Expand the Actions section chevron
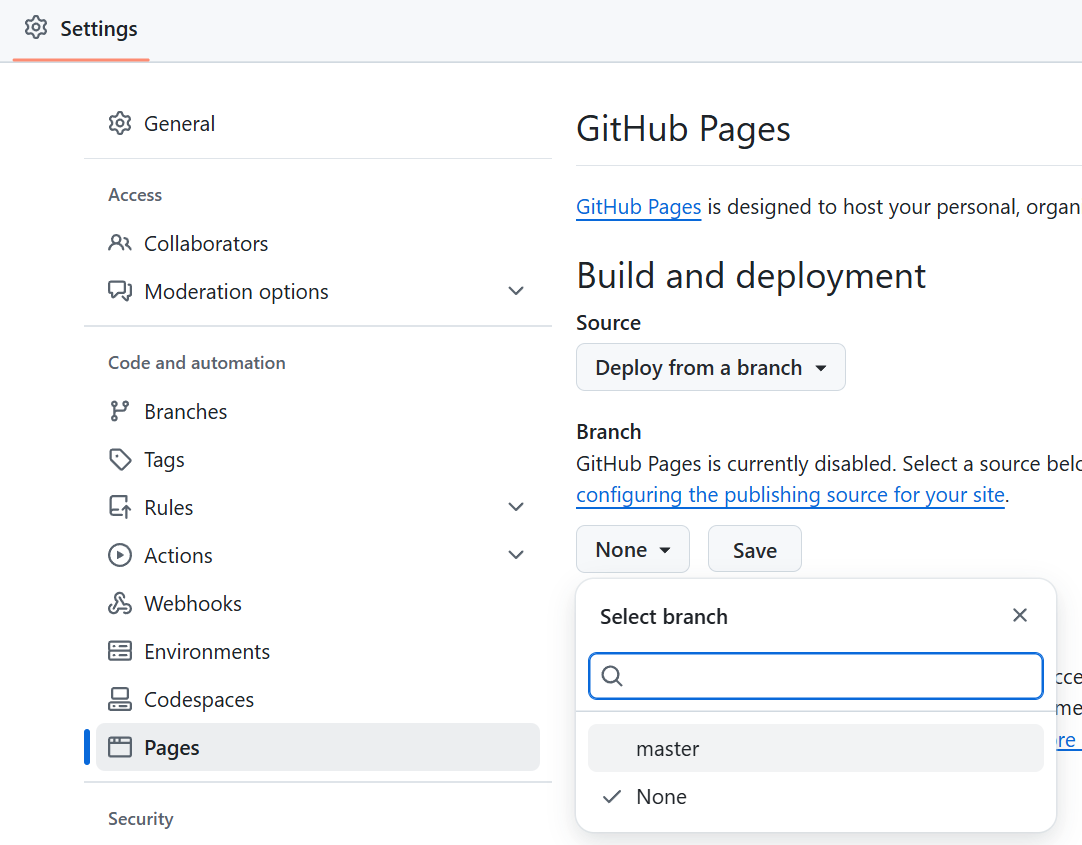Image resolution: width=1082 pixels, height=845 pixels. (516, 555)
